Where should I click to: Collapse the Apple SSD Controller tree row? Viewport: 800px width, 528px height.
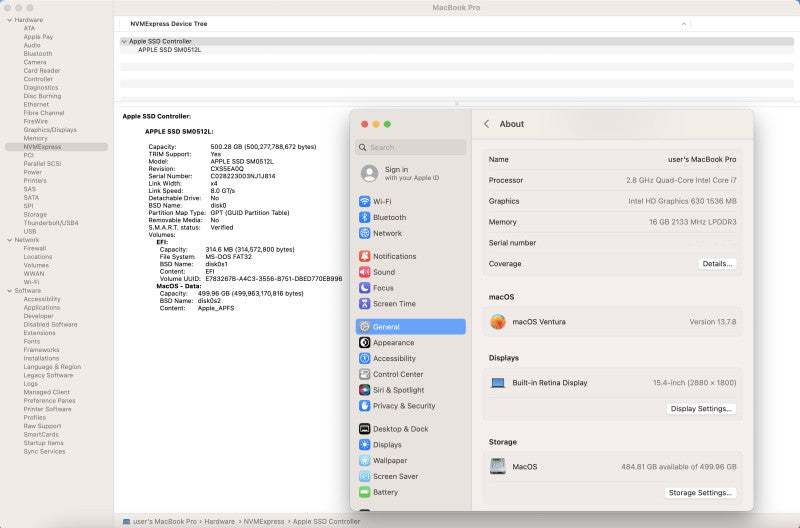(124, 41)
